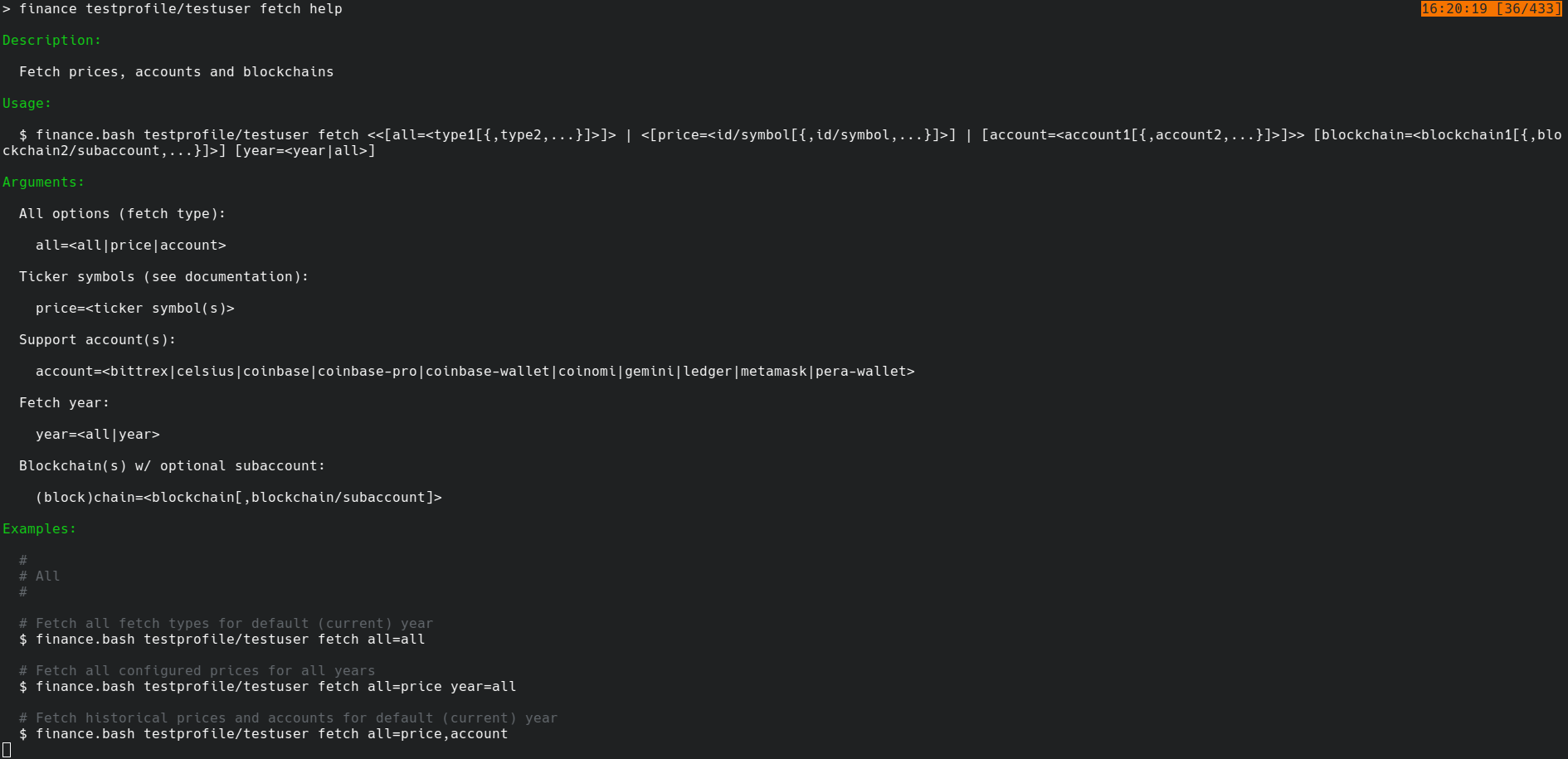Click the "Ticker symbols (see documentation):" label
The image size is (1568, 759).
tap(163, 277)
